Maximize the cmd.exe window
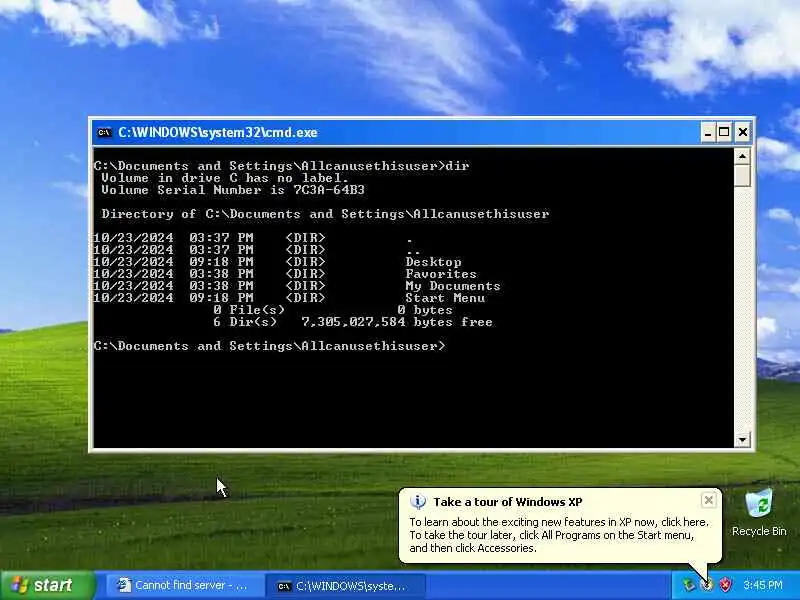 click(724, 133)
